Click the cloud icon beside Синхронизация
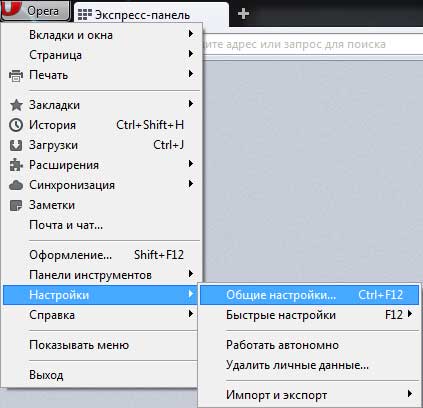Viewport: 423px width, 408px height. click(16, 185)
